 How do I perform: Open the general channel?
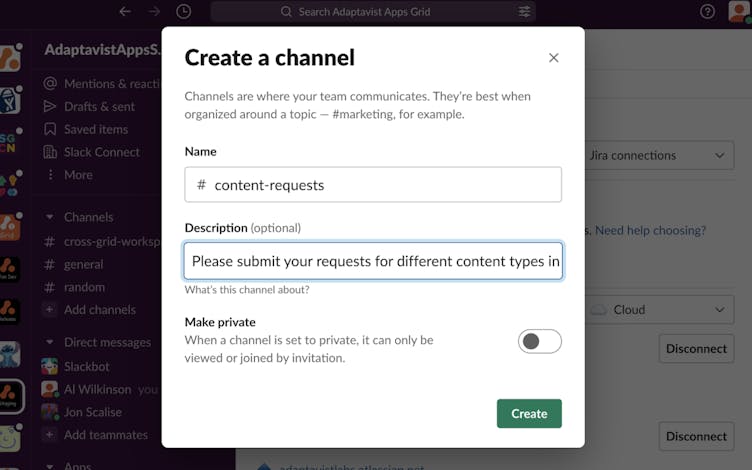tap(74, 264)
